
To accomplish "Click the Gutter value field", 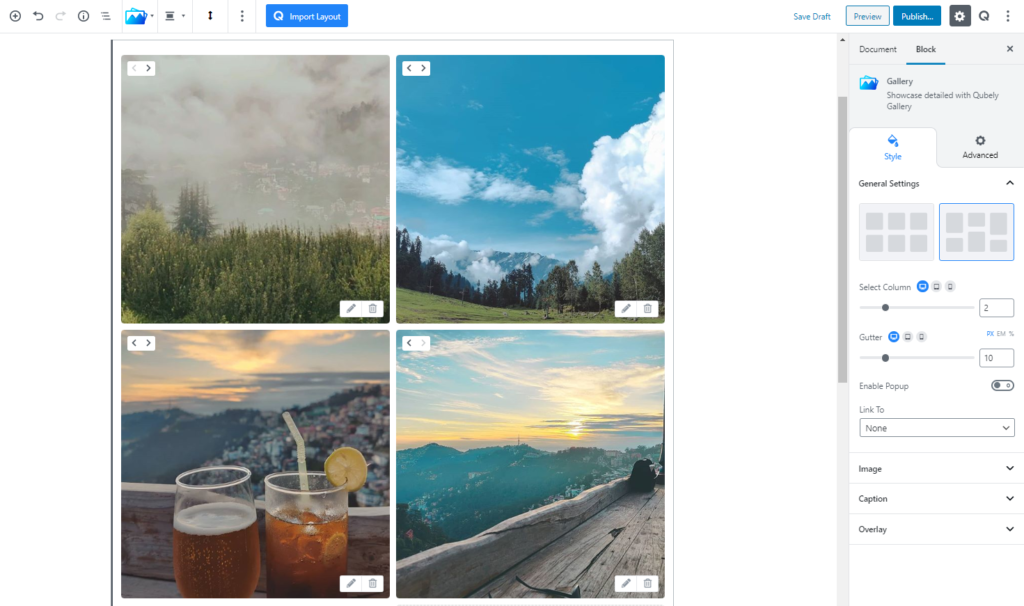I will (997, 358).
